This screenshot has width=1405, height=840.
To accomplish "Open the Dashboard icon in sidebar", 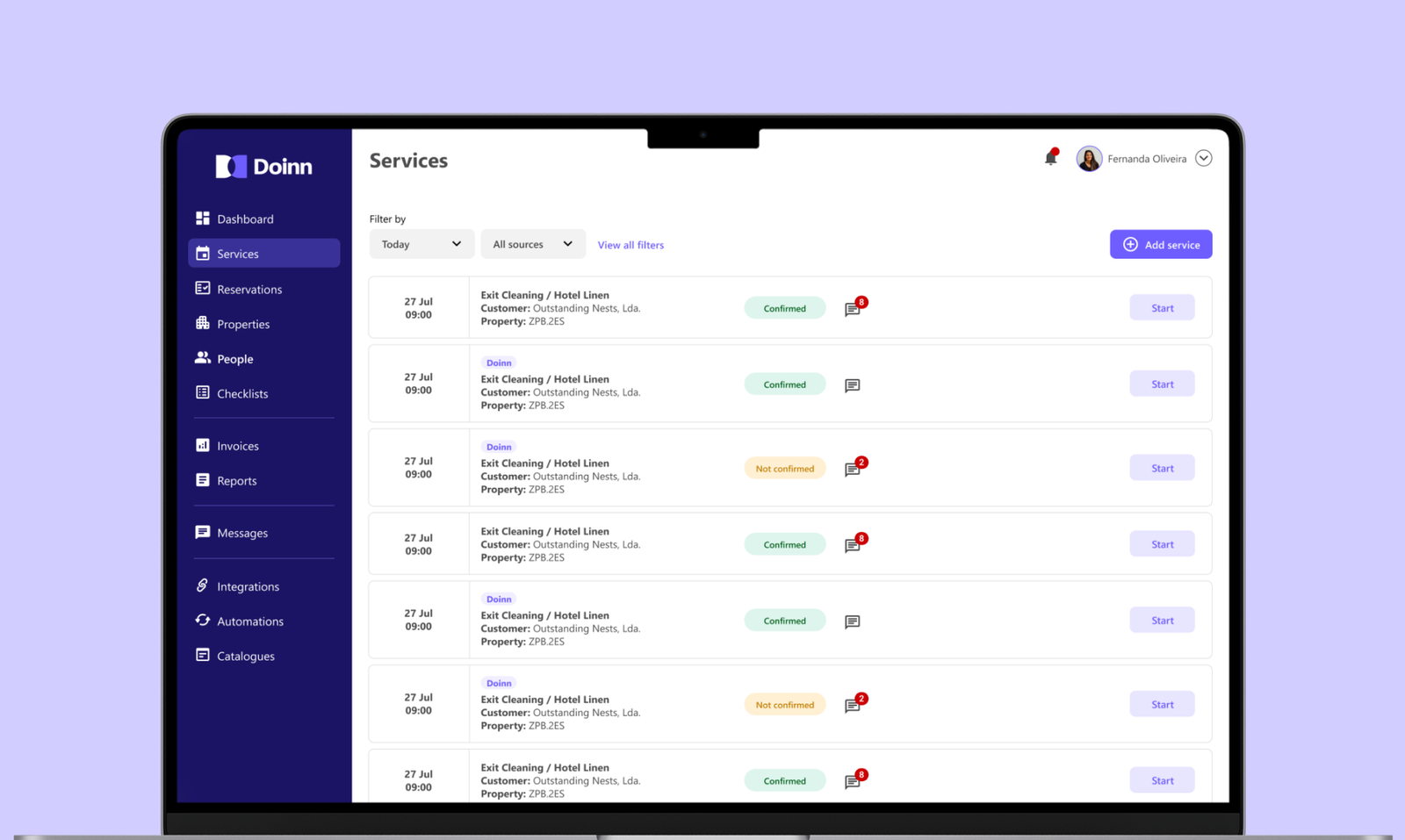I will coord(203,218).
